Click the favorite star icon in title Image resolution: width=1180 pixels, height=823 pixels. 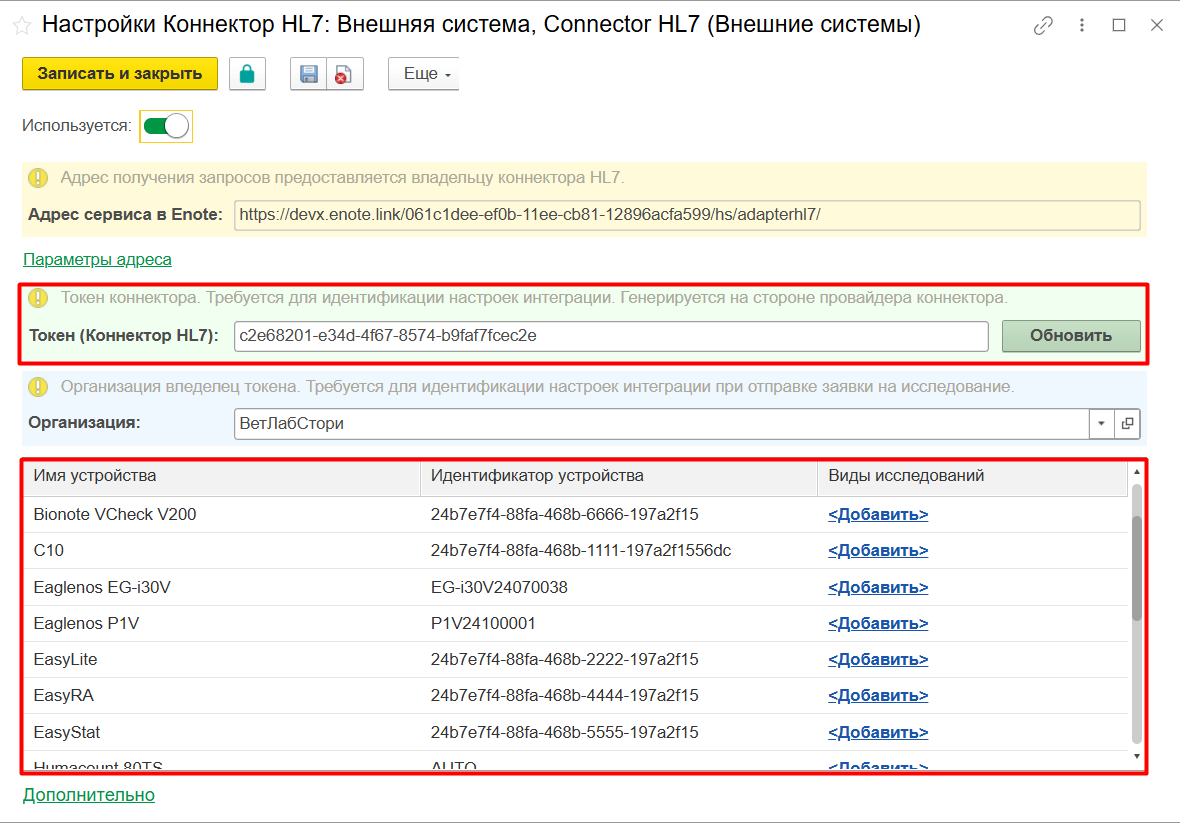[21, 25]
